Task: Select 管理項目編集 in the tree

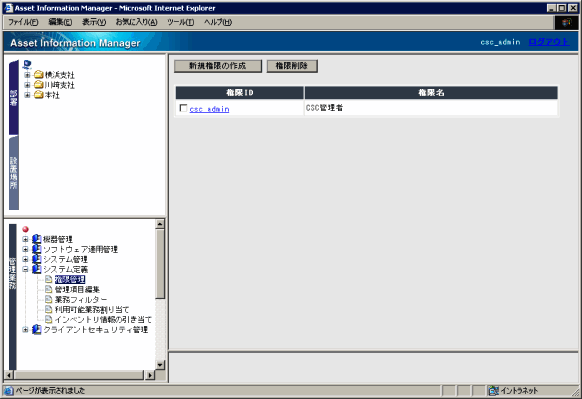Action: tap(78, 289)
